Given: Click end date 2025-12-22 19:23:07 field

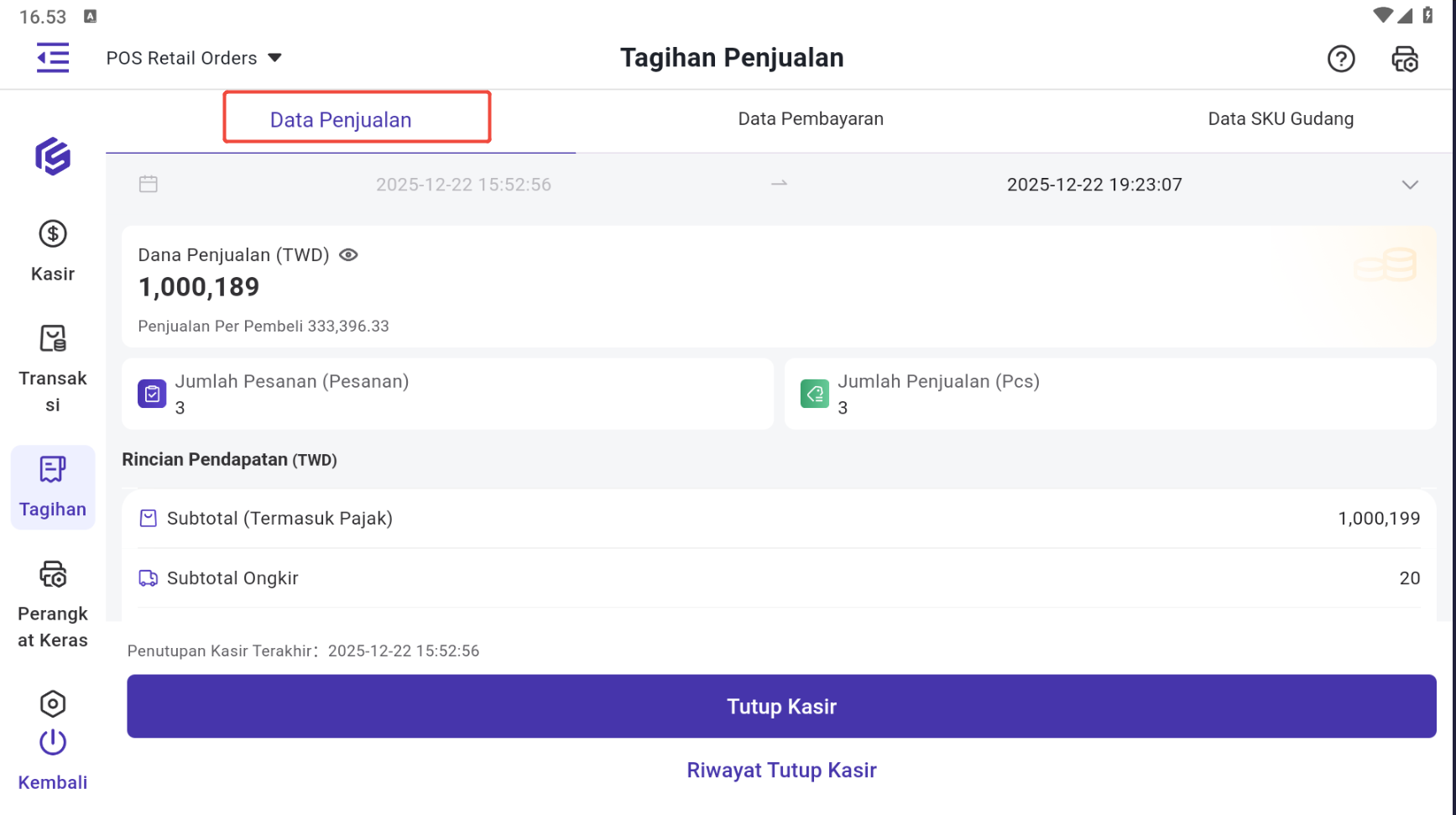Looking at the screenshot, I should [1093, 185].
